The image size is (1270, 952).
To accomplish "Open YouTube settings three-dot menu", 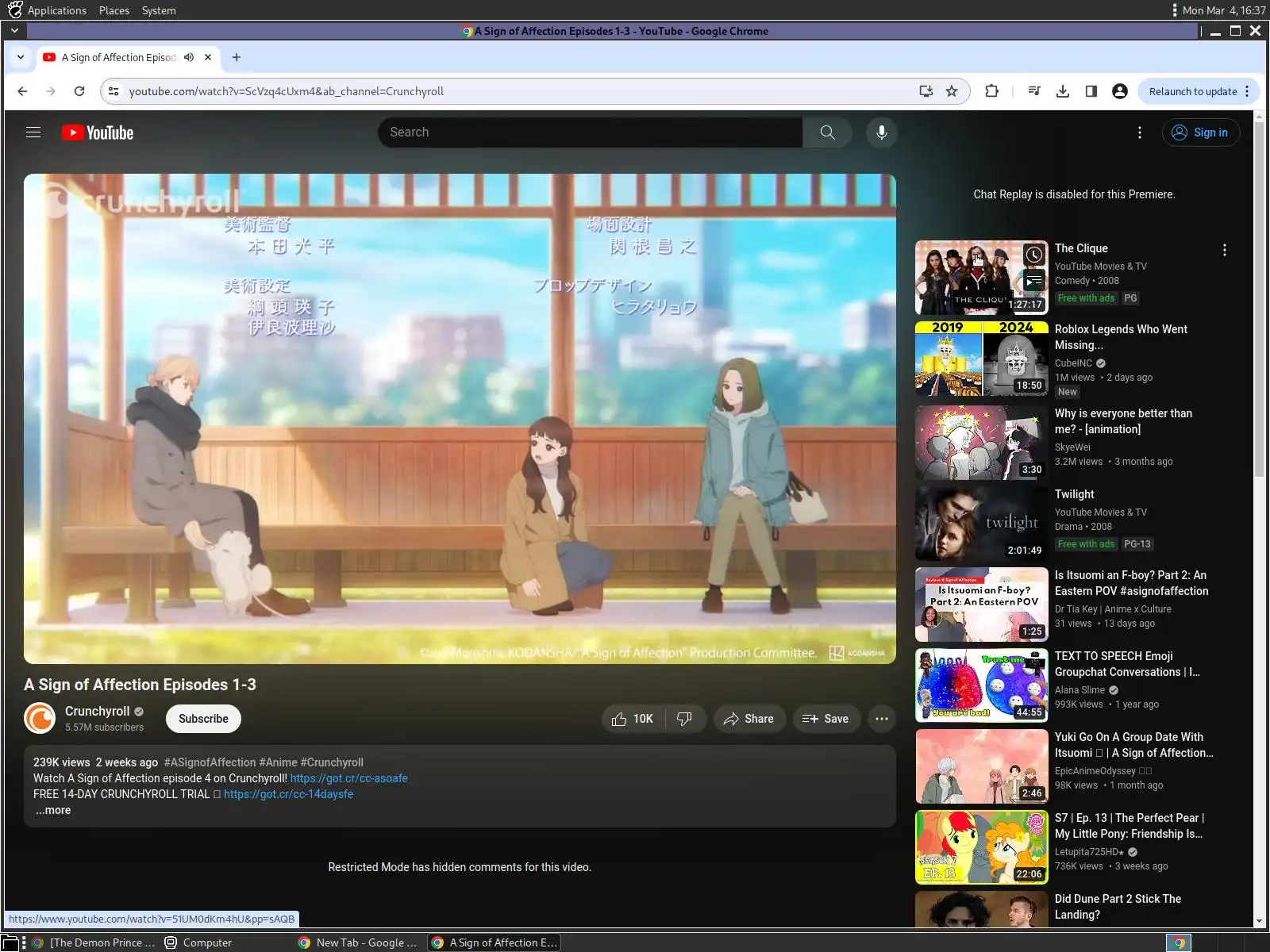I will coord(1140,132).
